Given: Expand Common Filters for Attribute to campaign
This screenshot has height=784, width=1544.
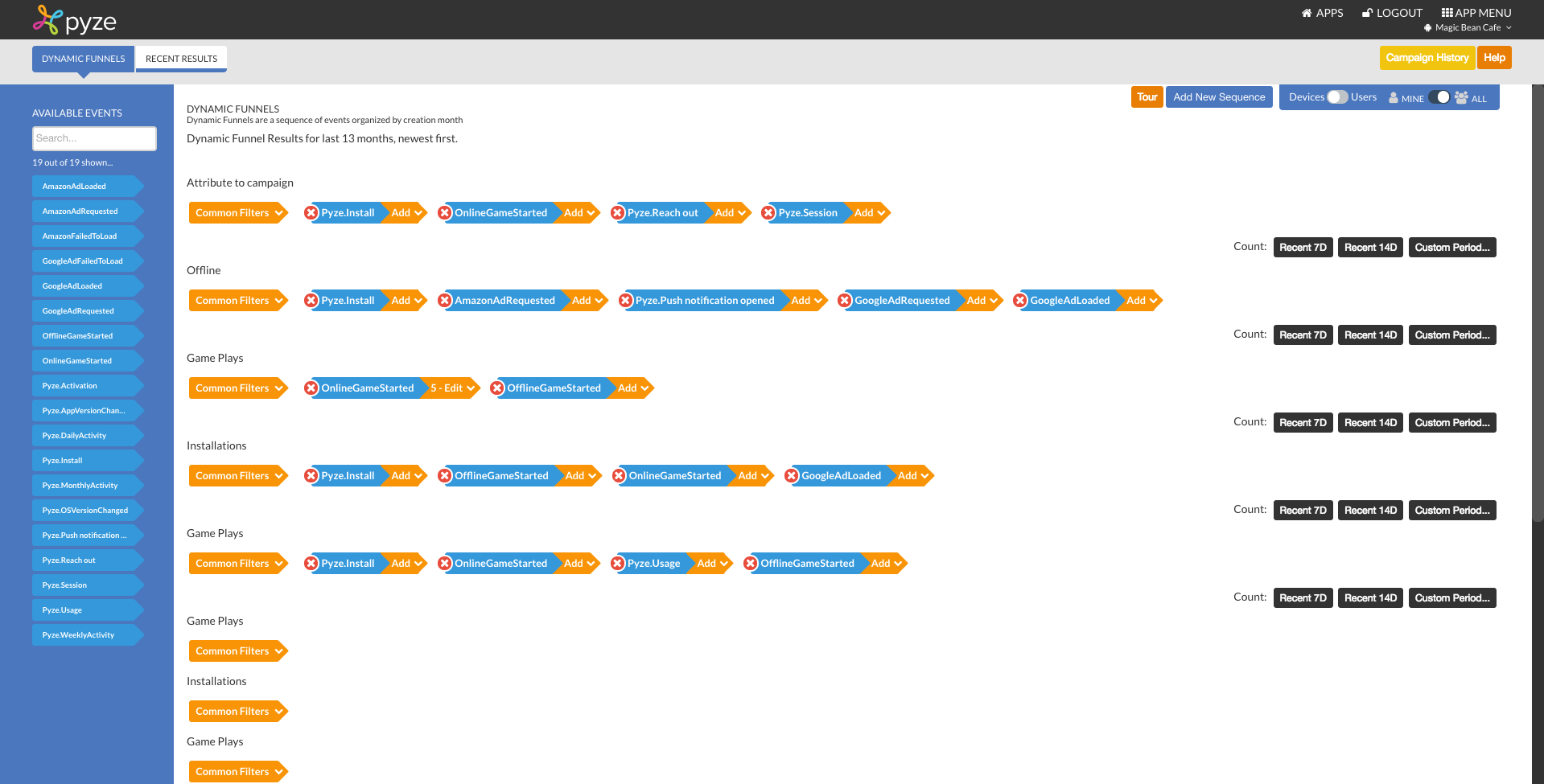Looking at the screenshot, I should click(239, 213).
